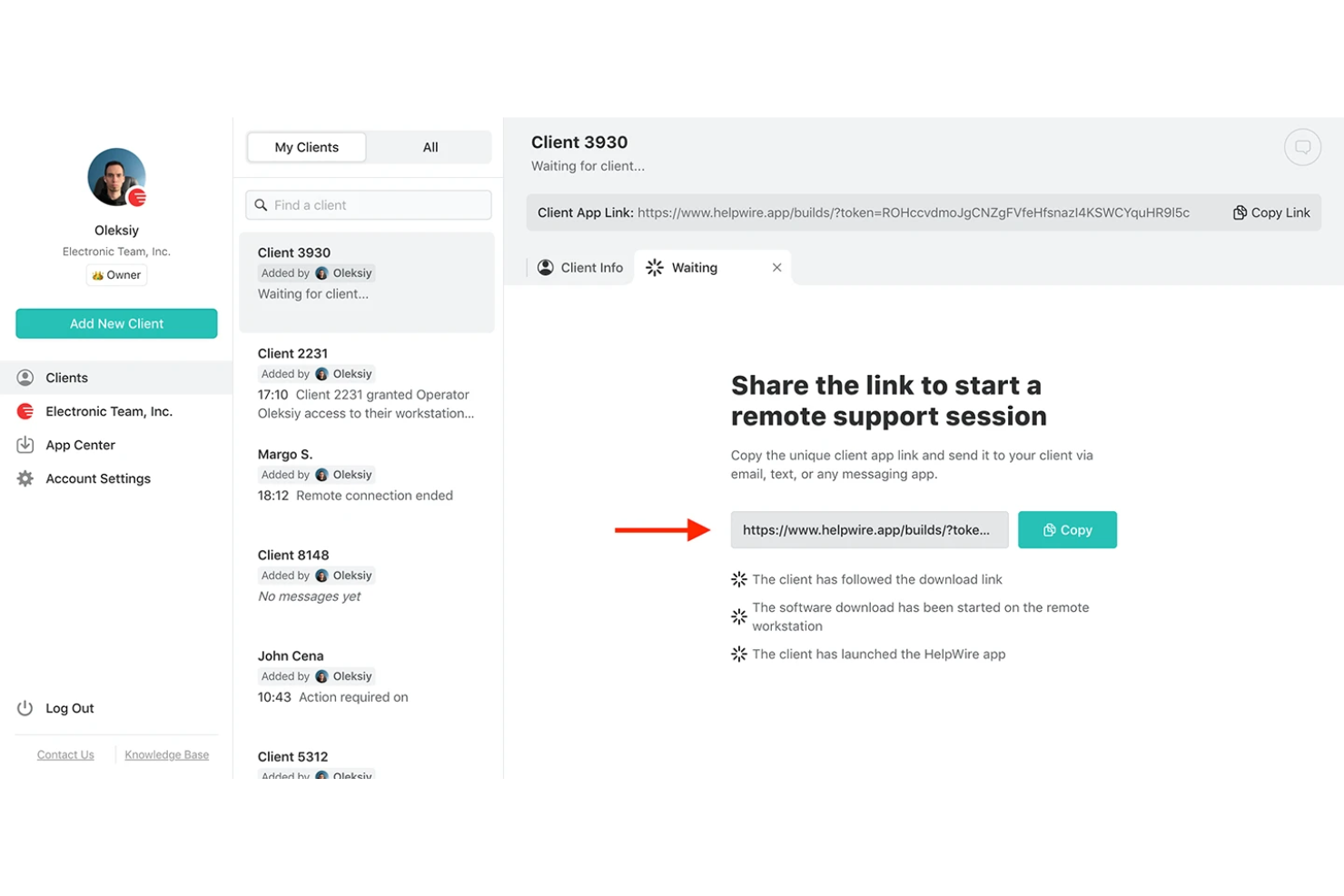
Task: Click the search magnifier icon
Action: tap(262, 205)
